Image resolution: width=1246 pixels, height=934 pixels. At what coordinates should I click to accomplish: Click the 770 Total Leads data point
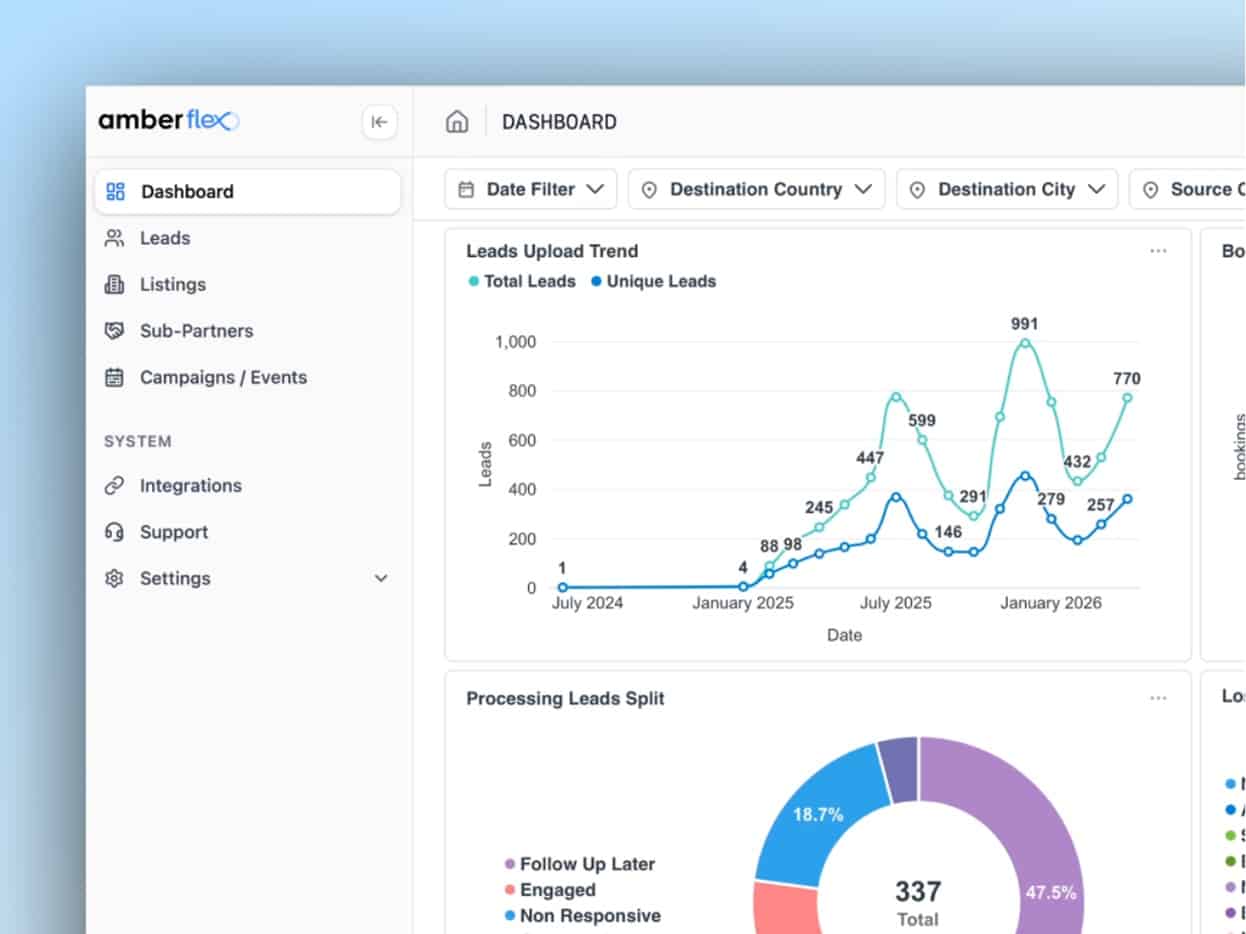click(1127, 398)
